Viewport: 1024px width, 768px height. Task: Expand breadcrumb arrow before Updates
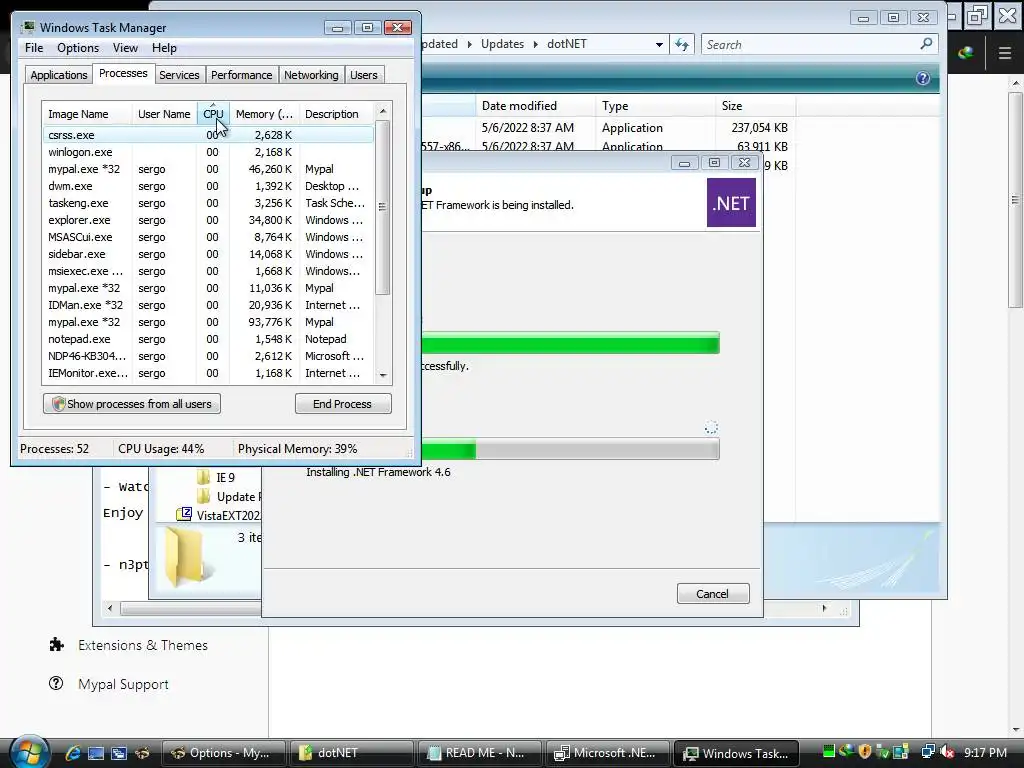[x=470, y=44]
